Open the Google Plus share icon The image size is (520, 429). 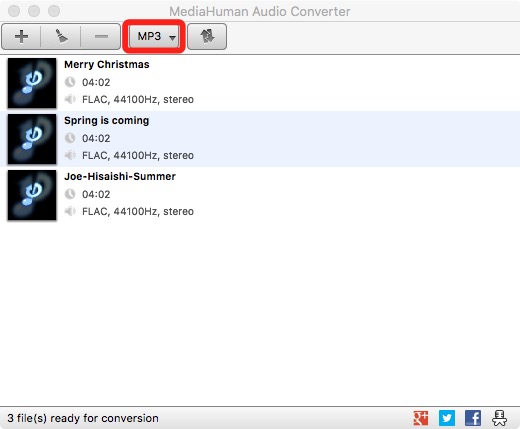click(x=421, y=418)
